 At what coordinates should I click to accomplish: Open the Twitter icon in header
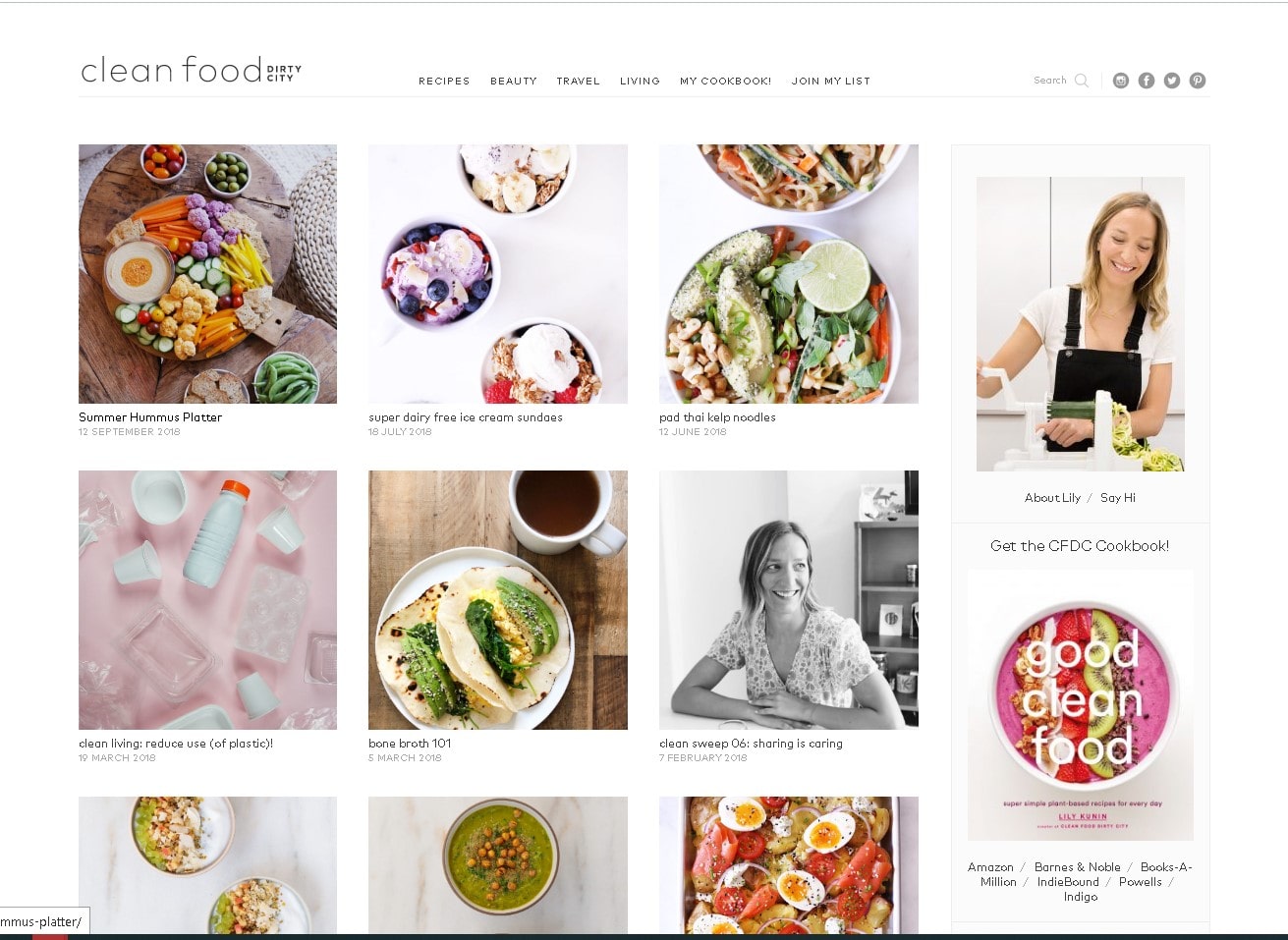1172,81
